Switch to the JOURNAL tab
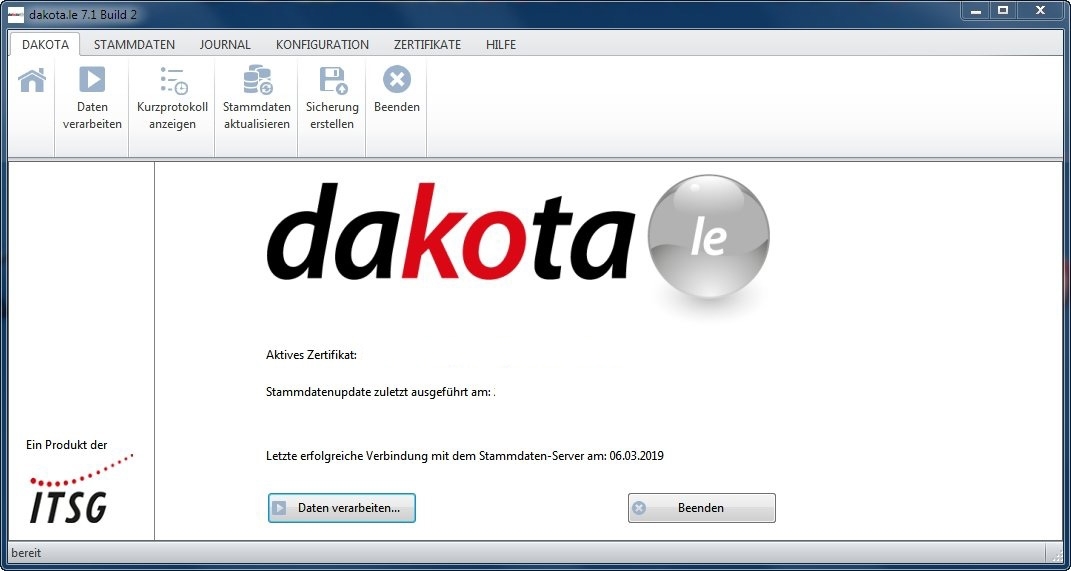Viewport: 1071px width, 571px height. pos(225,44)
